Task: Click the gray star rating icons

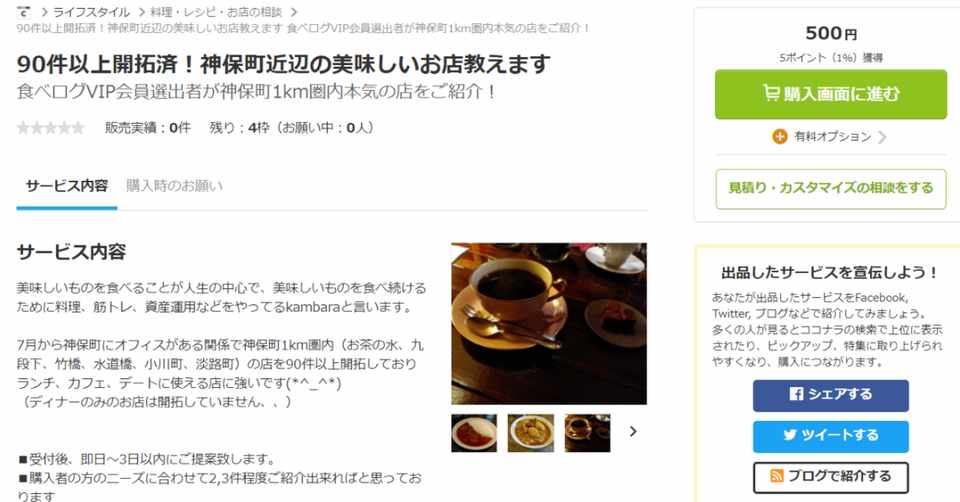Action: point(51,128)
